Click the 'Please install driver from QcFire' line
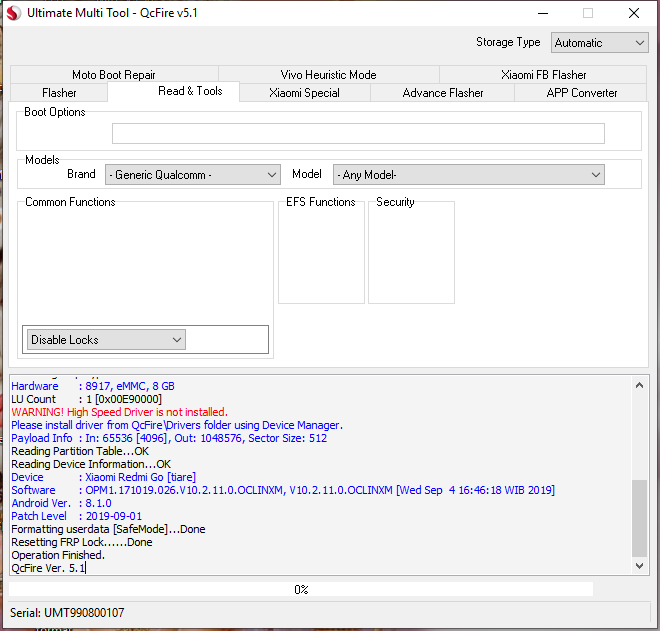 point(177,425)
